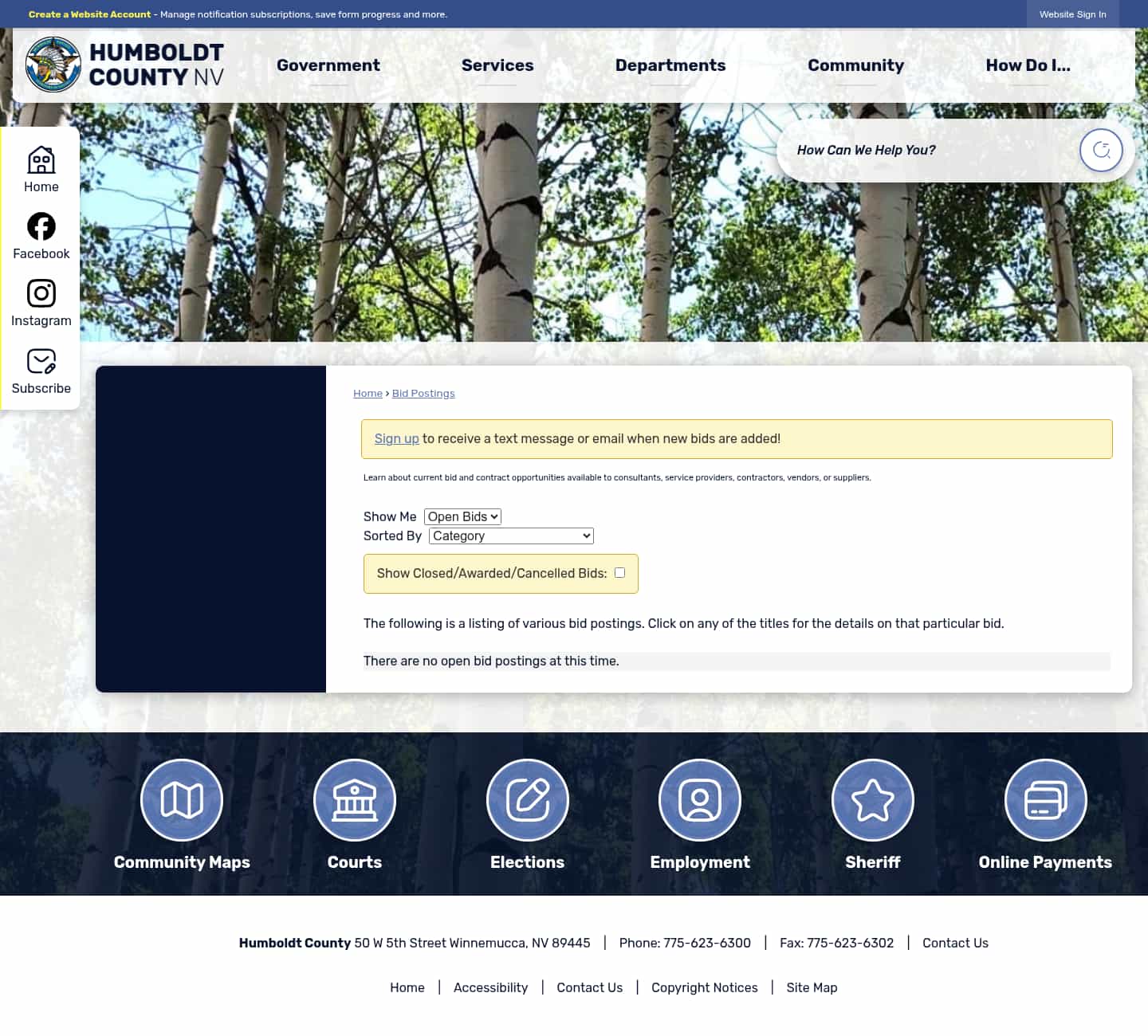This screenshot has height=1036, width=1148.
Task: Click the Site Map footer link
Action: [812, 987]
